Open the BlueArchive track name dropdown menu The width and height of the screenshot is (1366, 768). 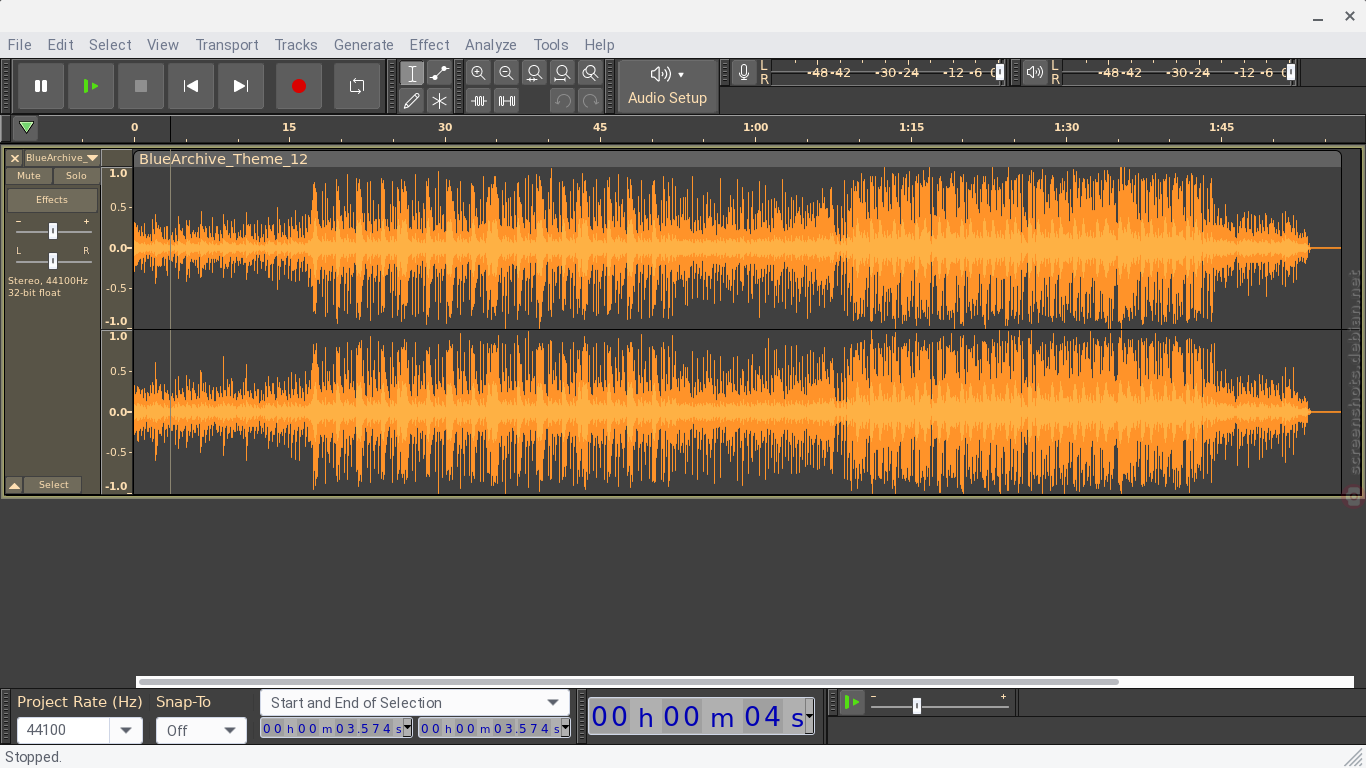pyautogui.click(x=62, y=158)
